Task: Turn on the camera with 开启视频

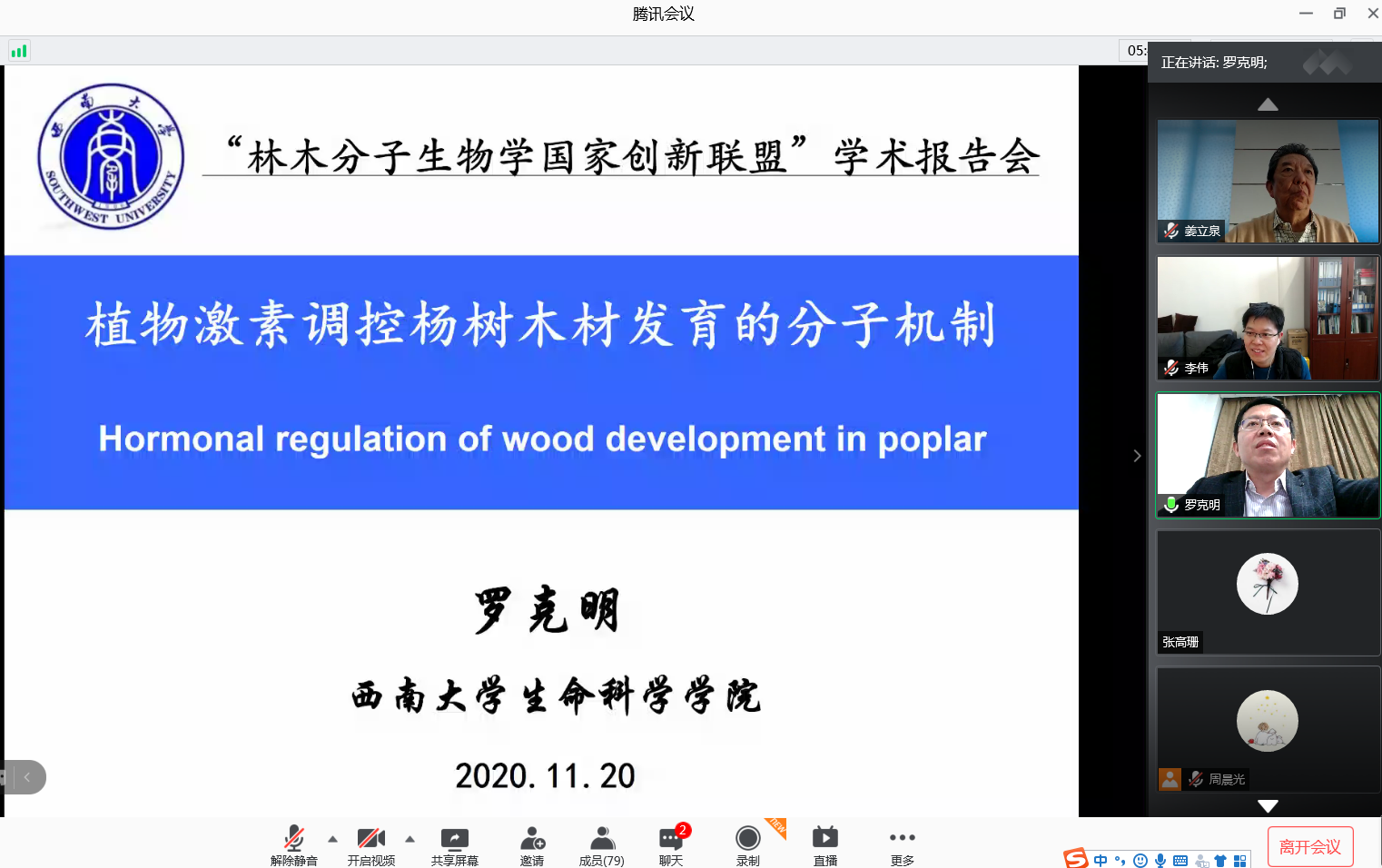Action: (x=370, y=839)
